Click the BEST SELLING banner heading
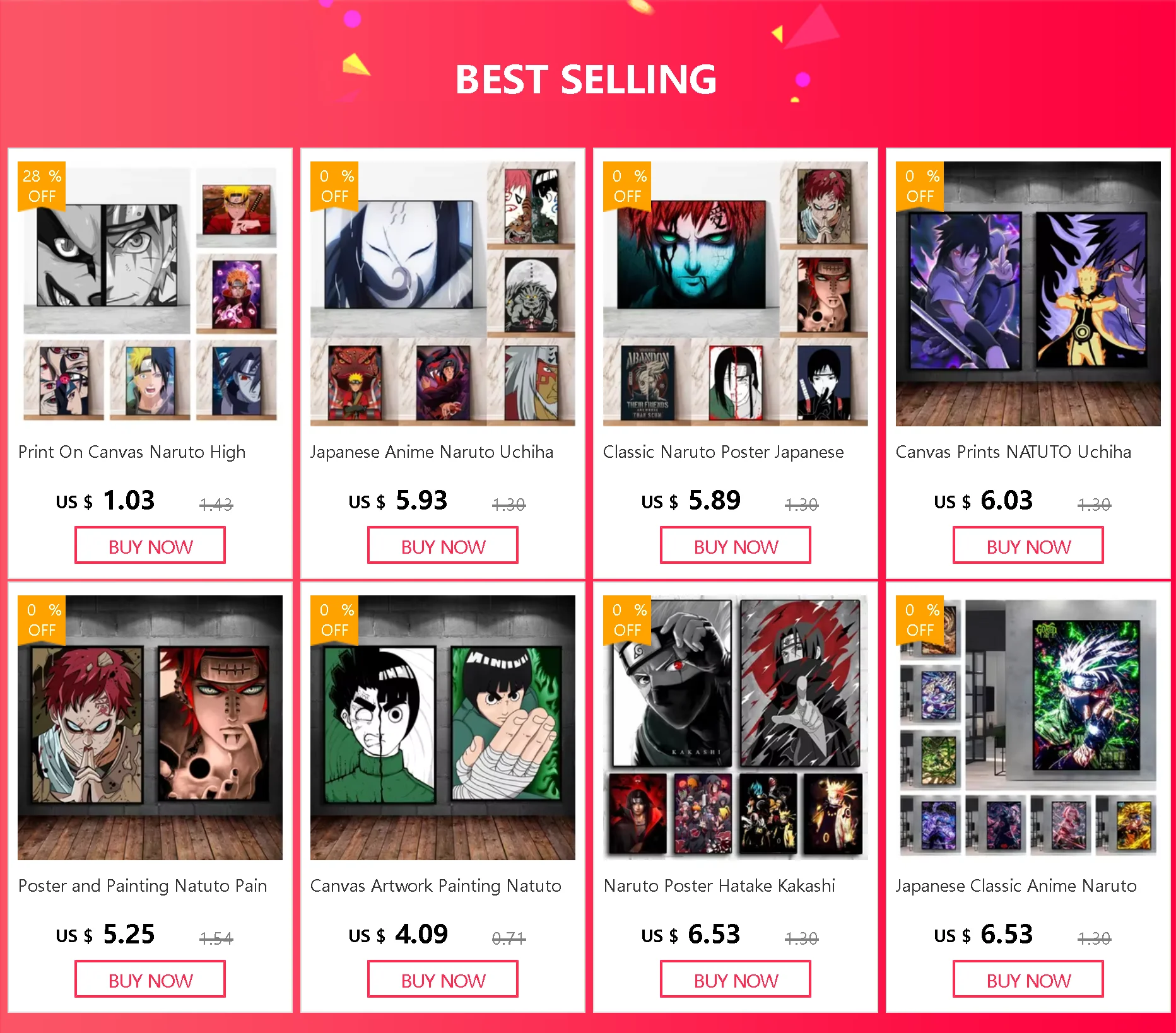The width and height of the screenshot is (1176, 1033). click(x=586, y=79)
